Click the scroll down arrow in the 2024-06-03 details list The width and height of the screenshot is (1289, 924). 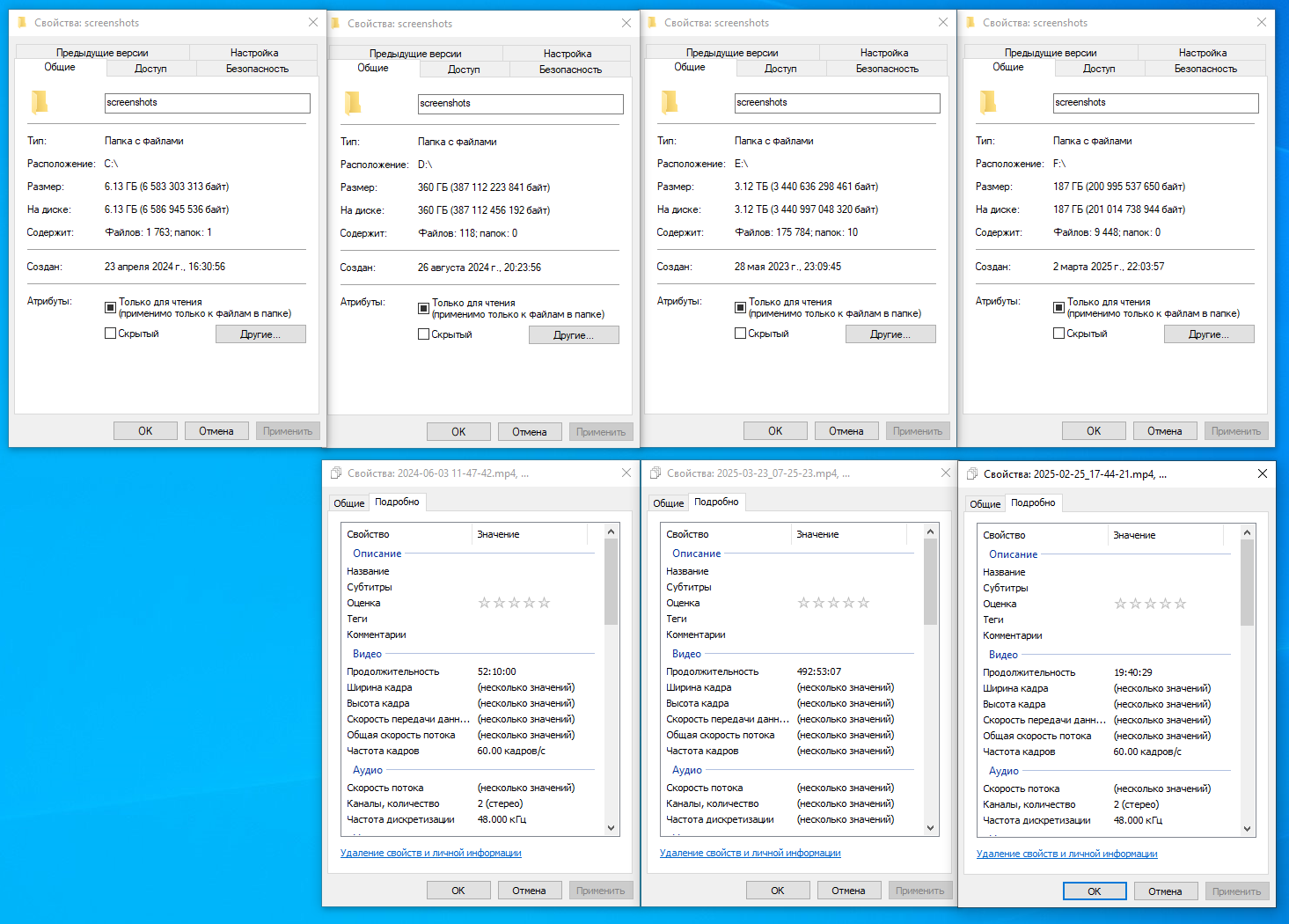612,828
